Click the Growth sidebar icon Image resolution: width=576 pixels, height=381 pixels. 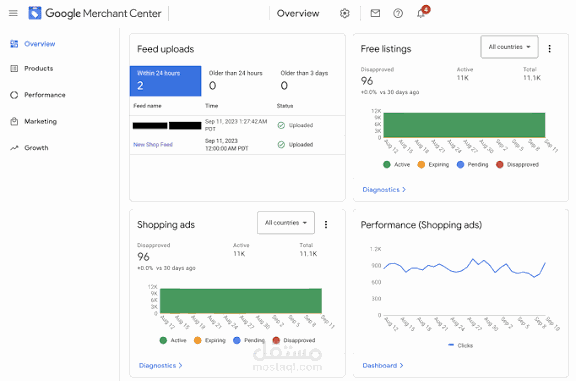14,148
